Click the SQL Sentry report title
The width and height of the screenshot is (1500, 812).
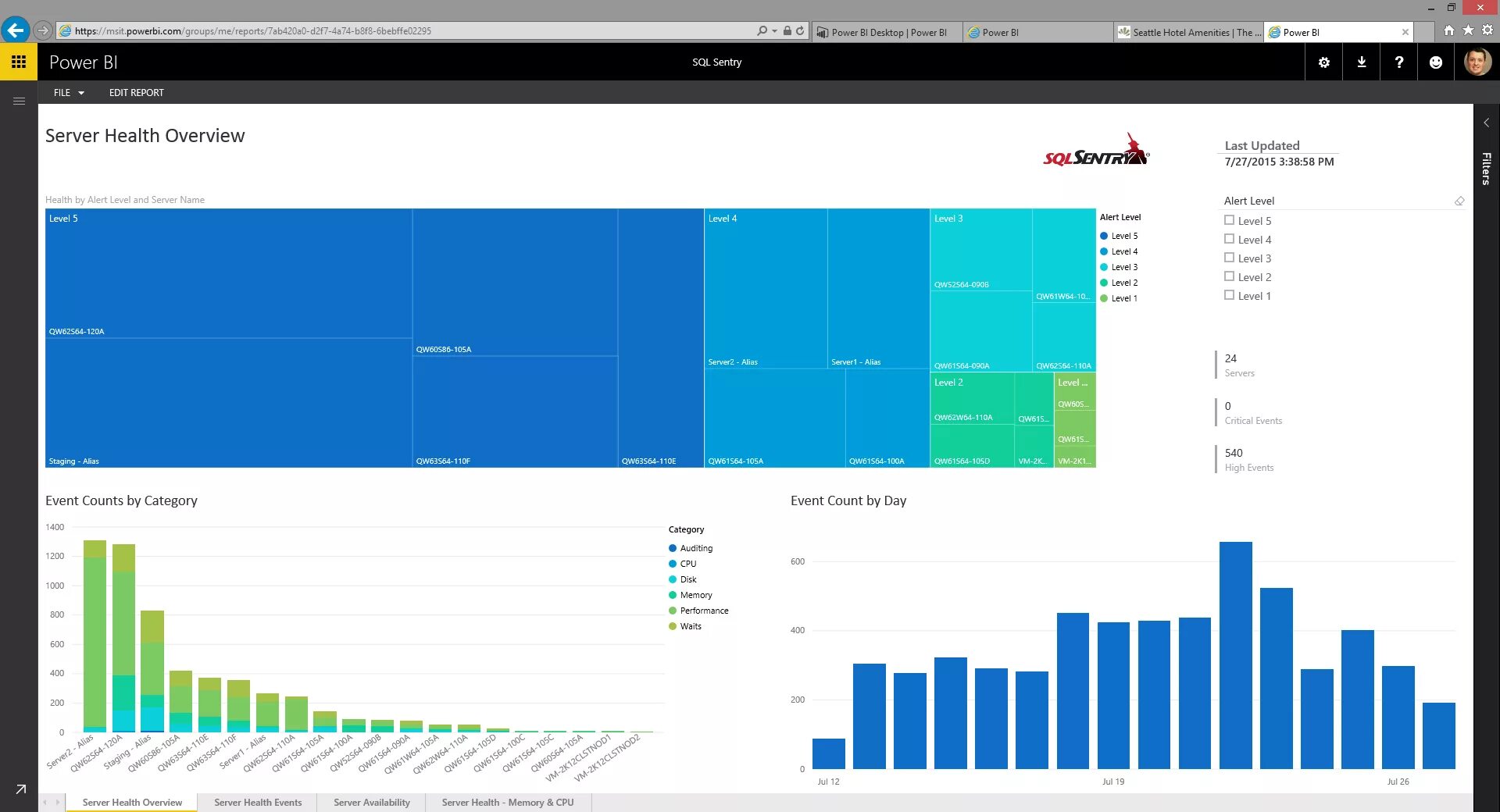pyautogui.click(x=716, y=62)
